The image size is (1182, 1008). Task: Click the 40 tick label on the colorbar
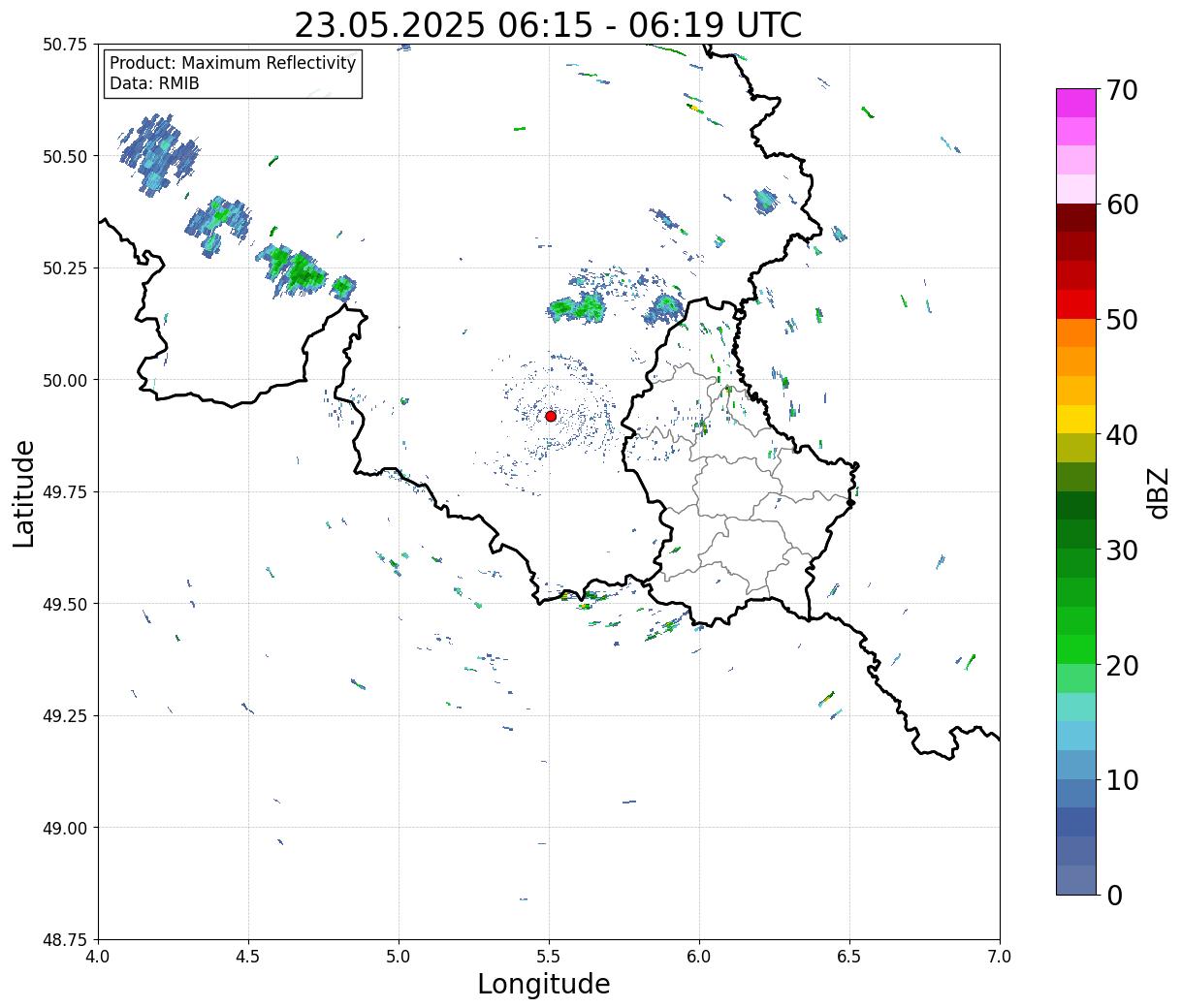coord(1122,435)
